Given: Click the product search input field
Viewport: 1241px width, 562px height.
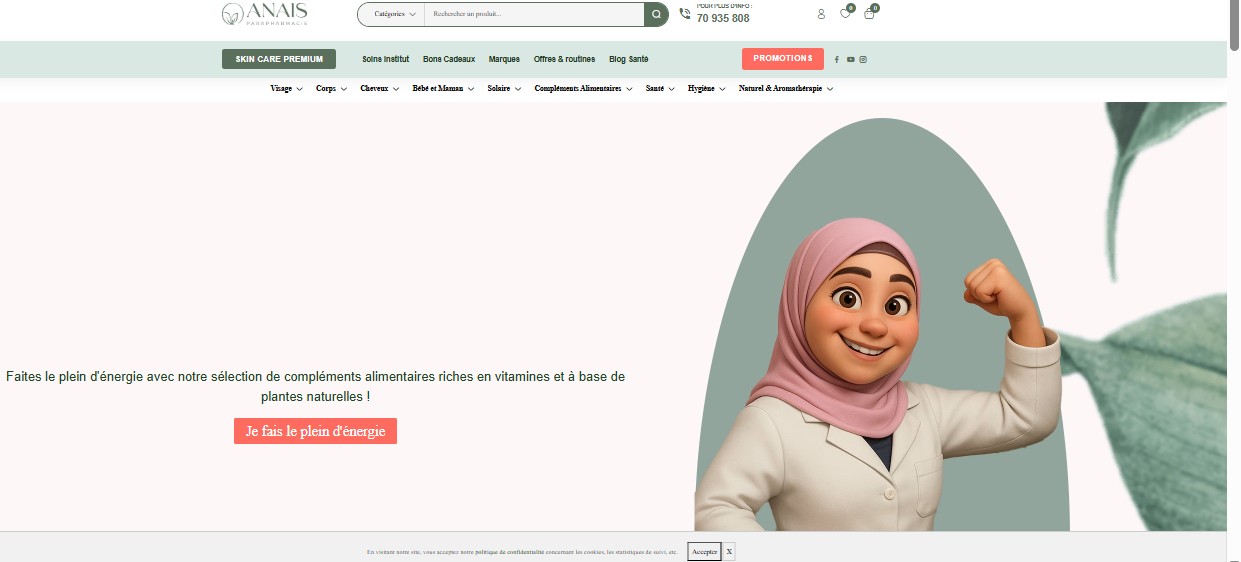Looking at the screenshot, I should pyautogui.click(x=534, y=14).
